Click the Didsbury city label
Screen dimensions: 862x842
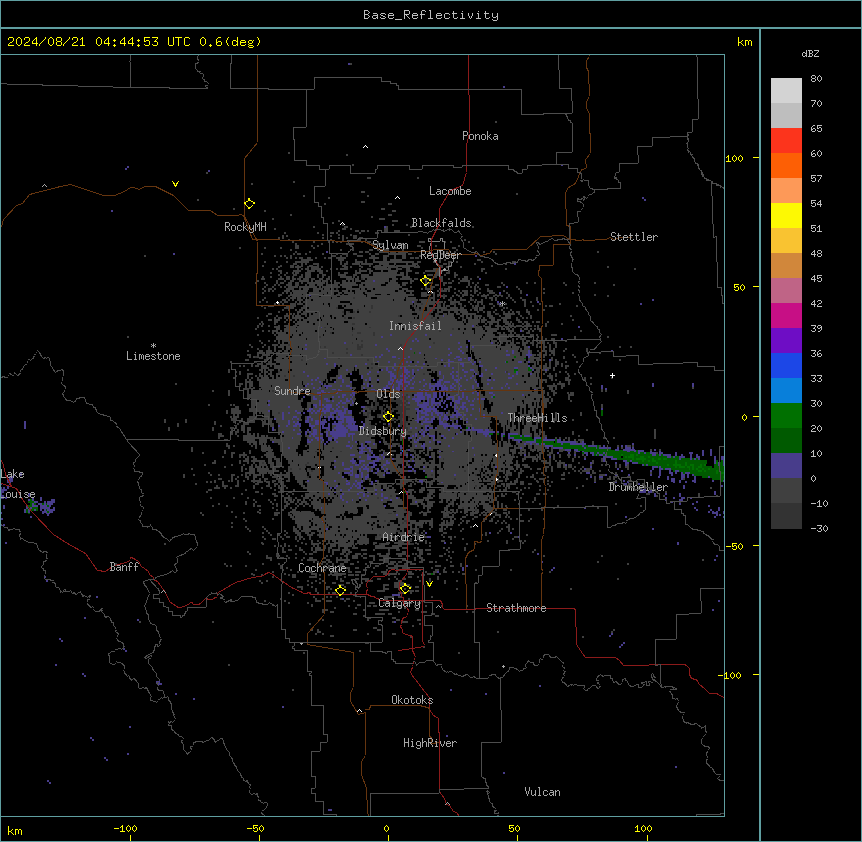coord(383,431)
